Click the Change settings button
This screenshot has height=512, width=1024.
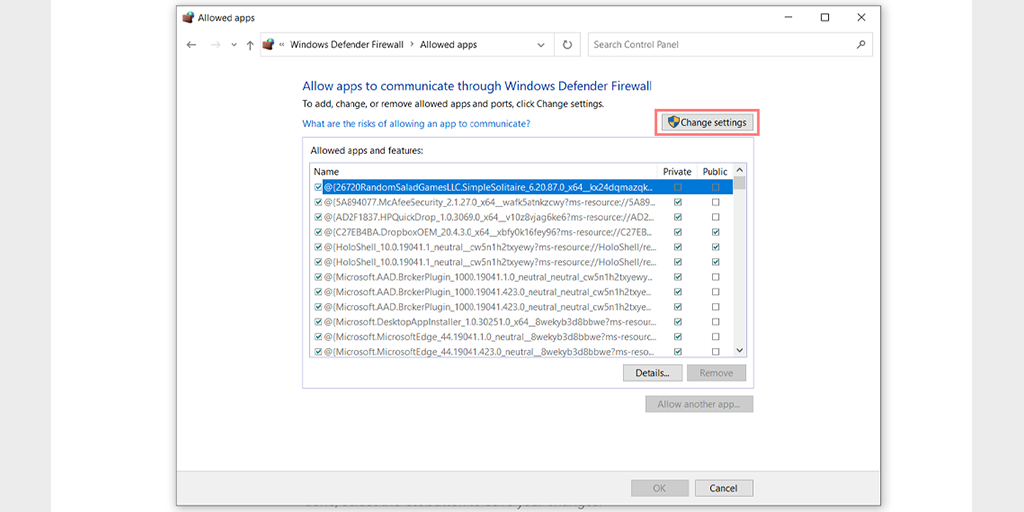pos(706,123)
